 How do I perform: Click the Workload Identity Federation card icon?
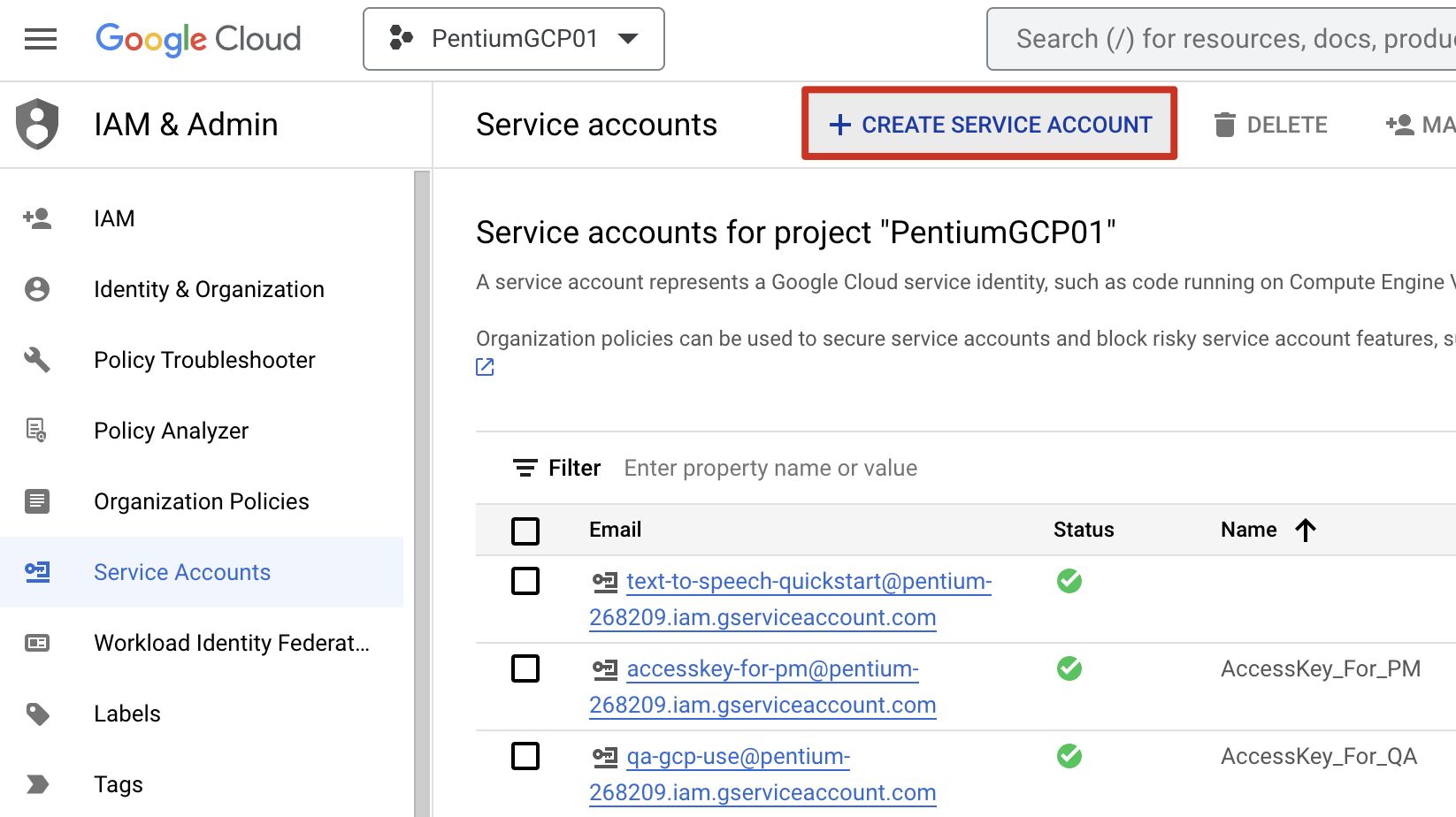[x=37, y=643]
